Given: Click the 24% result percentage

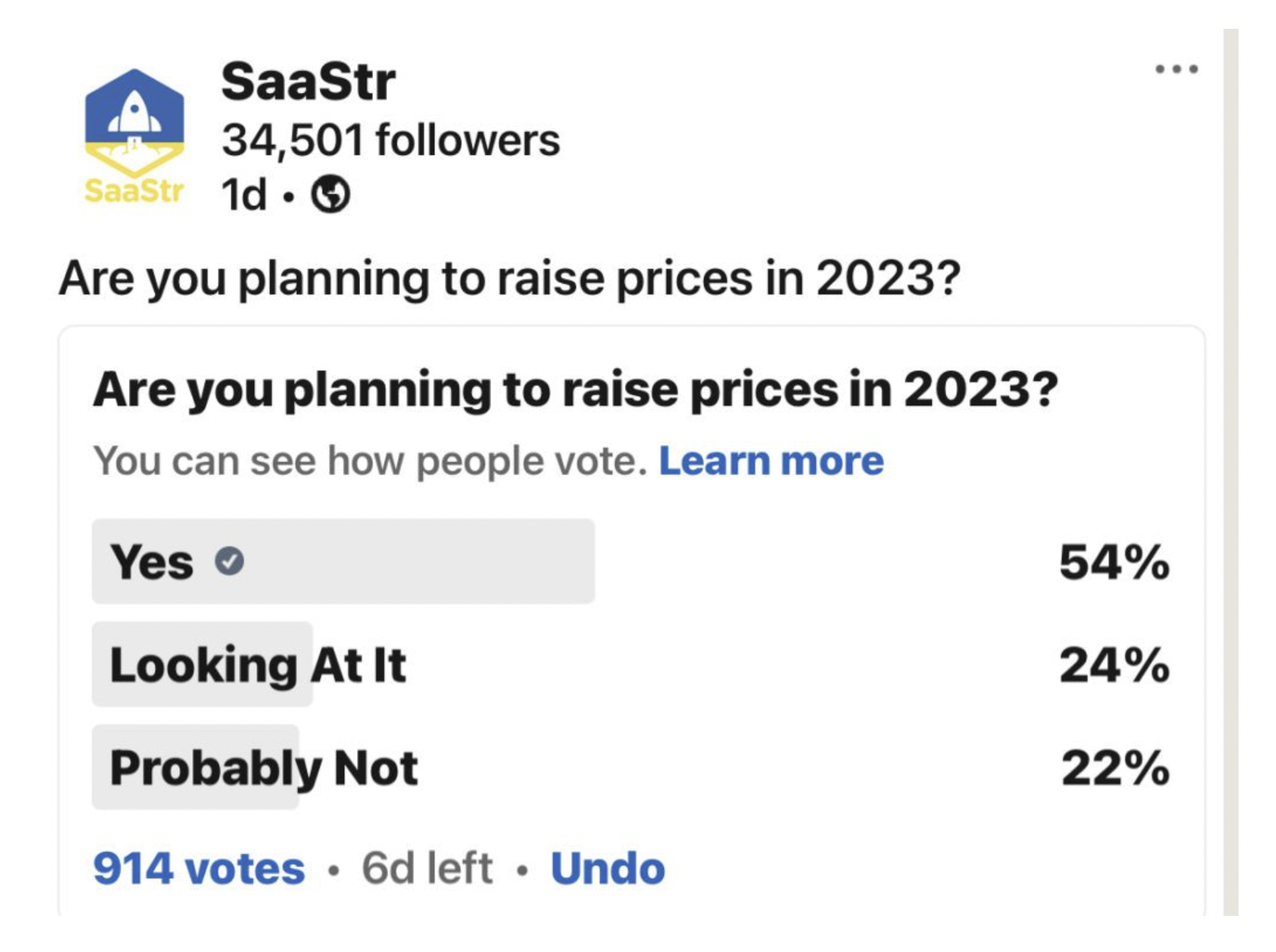Looking at the screenshot, I should pyautogui.click(x=1113, y=665).
